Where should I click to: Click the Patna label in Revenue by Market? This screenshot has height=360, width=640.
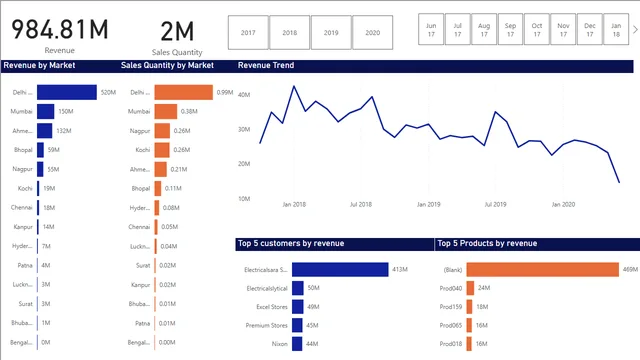click(25, 265)
